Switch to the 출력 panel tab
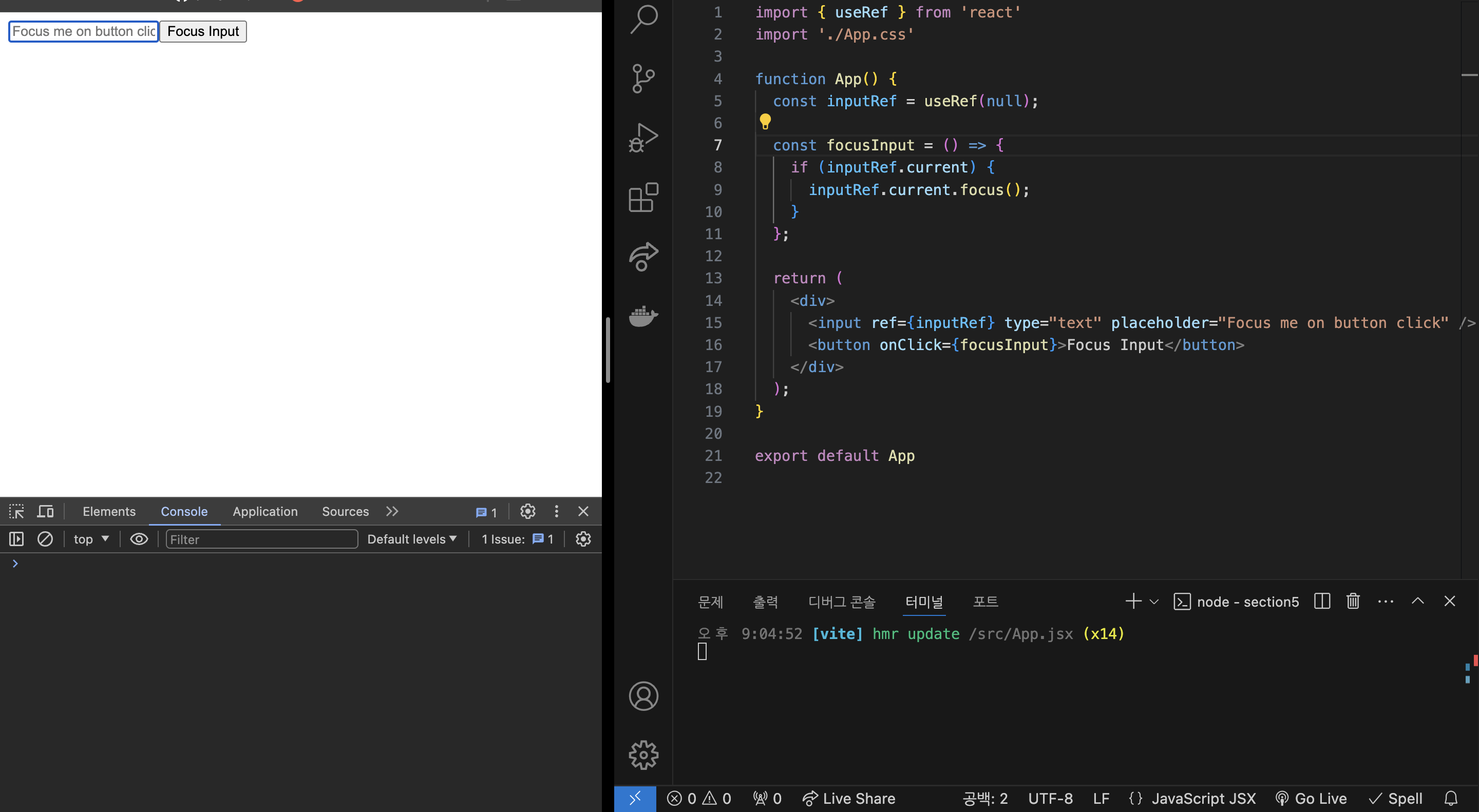Viewport: 1479px width, 812px height. tap(765, 602)
